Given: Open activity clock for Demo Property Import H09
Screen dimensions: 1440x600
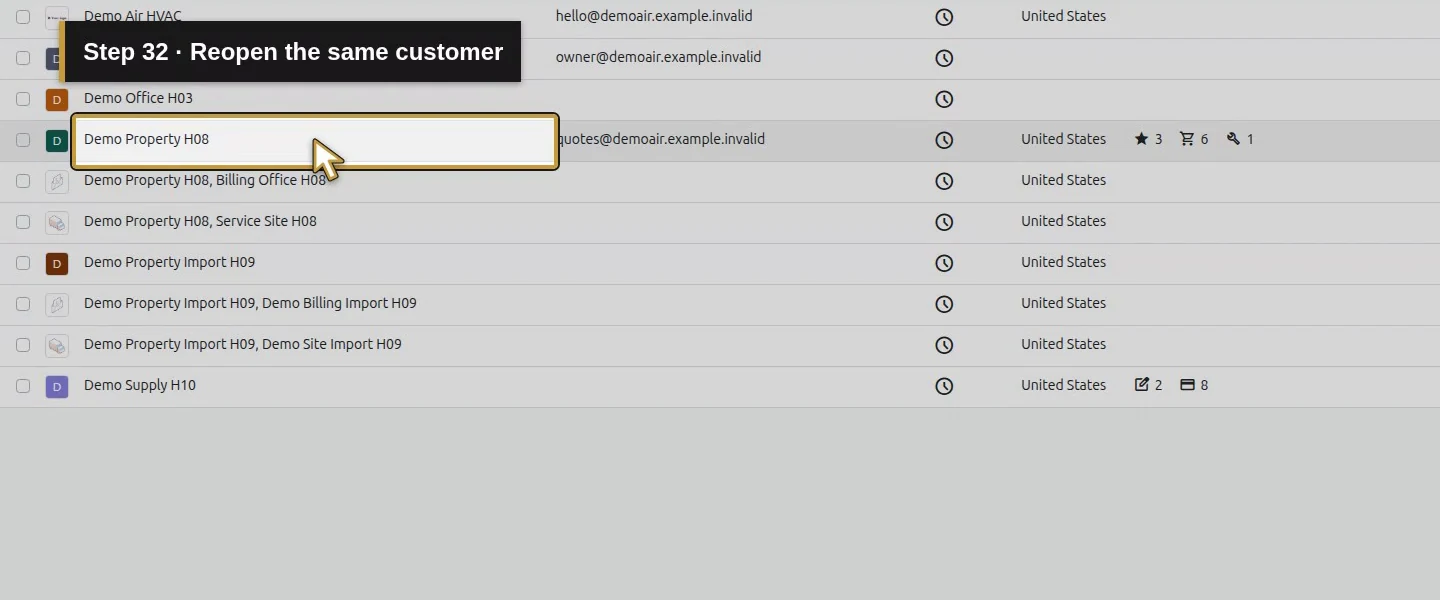Looking at the screenshot, I should click(x=944, y=263).
